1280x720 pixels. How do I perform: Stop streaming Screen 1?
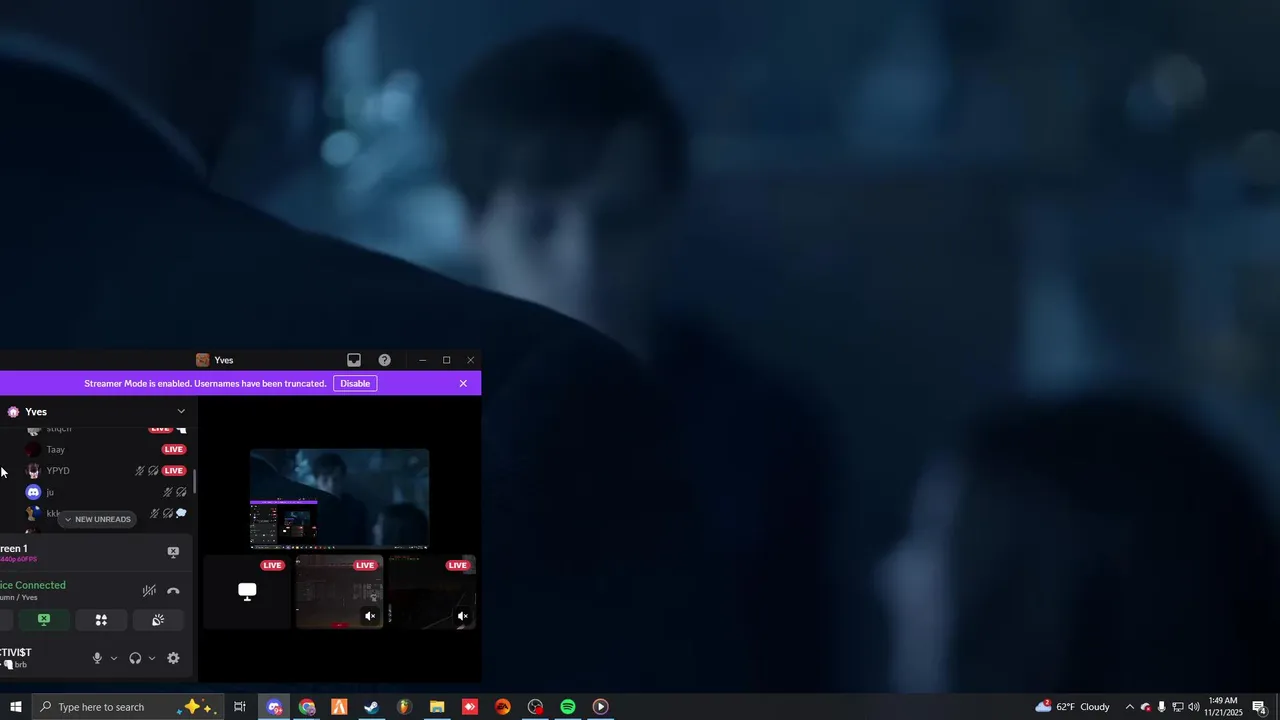pyautogui.click(x=173, y=552)
